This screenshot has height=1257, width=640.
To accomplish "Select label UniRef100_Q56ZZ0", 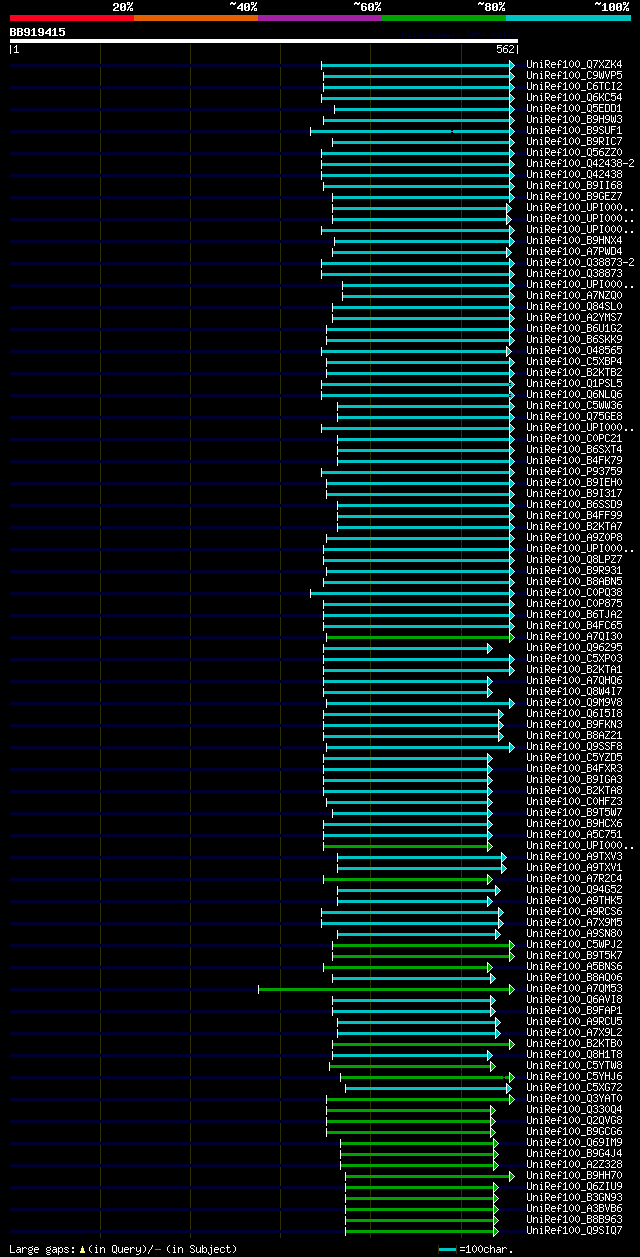I will [x=574, y=152].
